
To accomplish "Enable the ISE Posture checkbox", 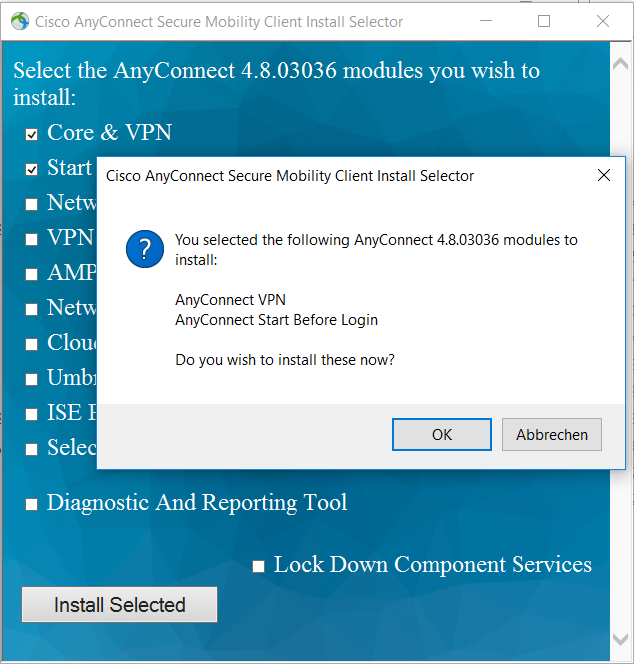I will 32,414.
